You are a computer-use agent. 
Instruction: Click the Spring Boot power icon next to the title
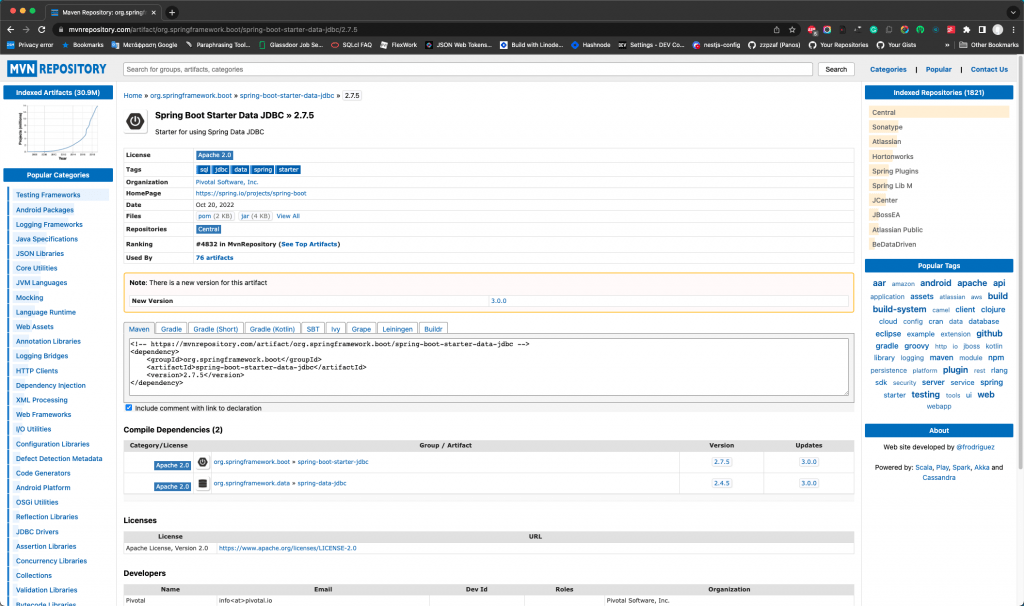point(135,121)
